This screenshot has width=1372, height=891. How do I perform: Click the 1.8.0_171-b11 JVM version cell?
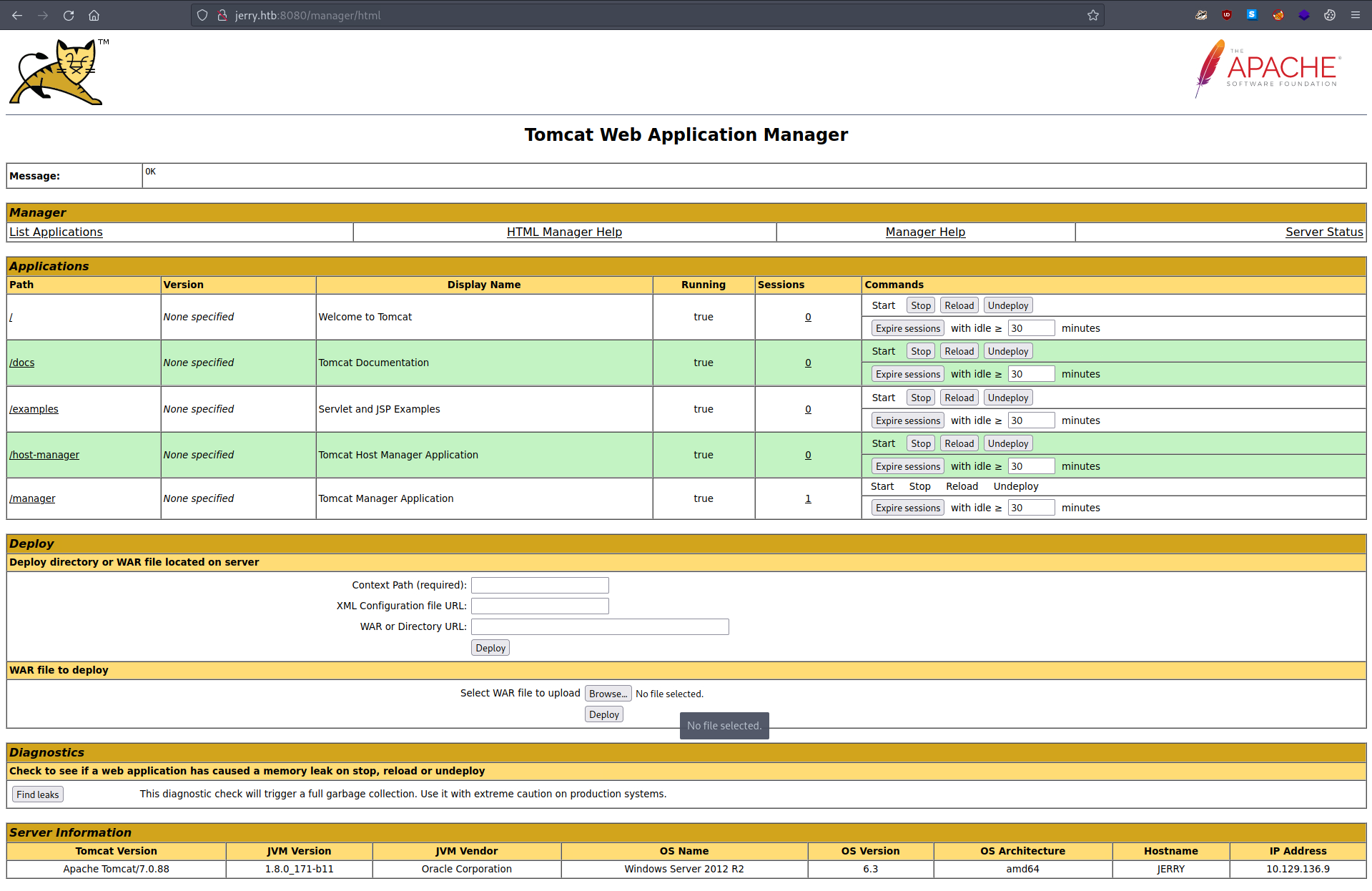point(299,869)
